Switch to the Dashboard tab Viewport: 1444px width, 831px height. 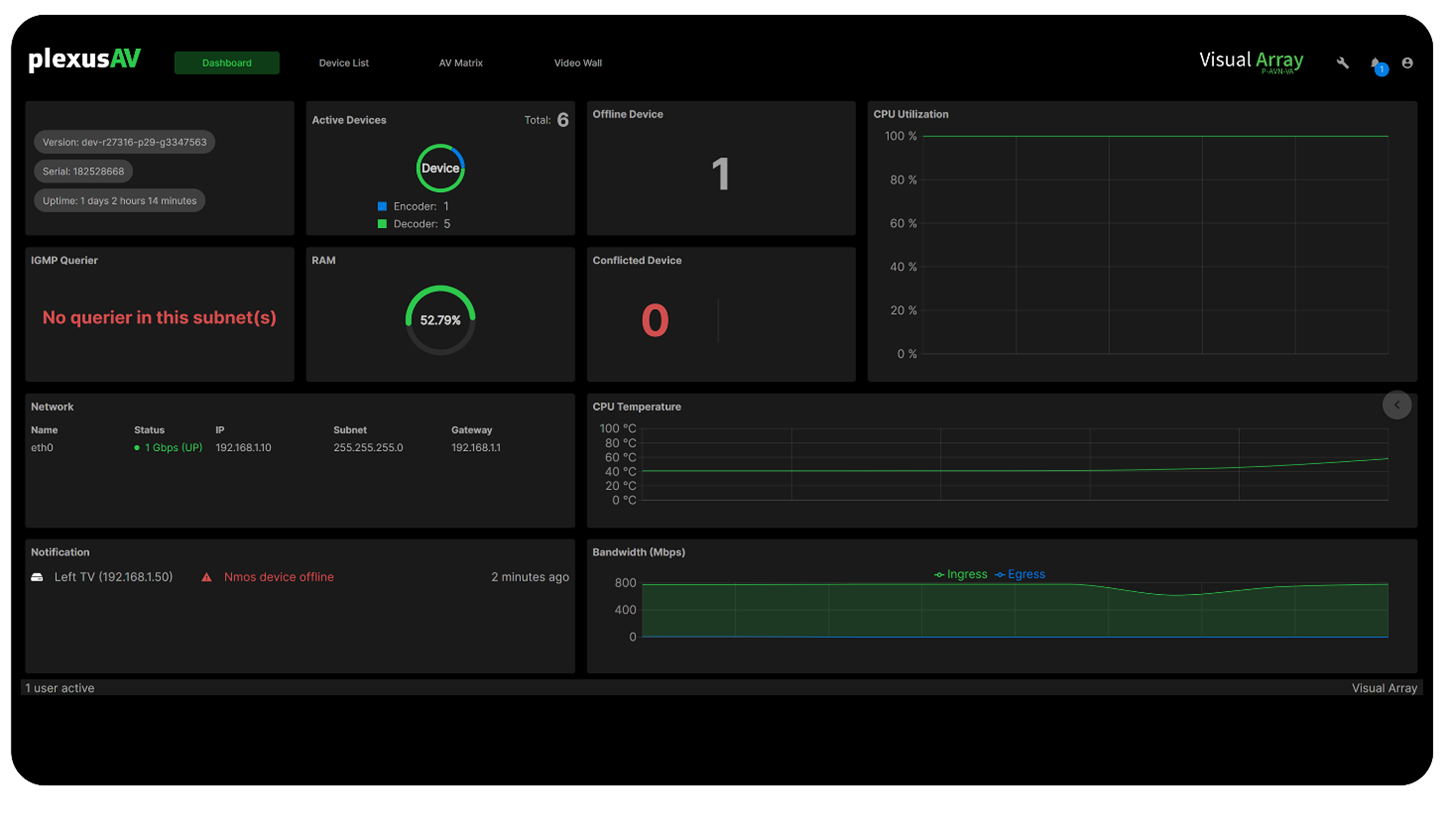pos(227,63)
